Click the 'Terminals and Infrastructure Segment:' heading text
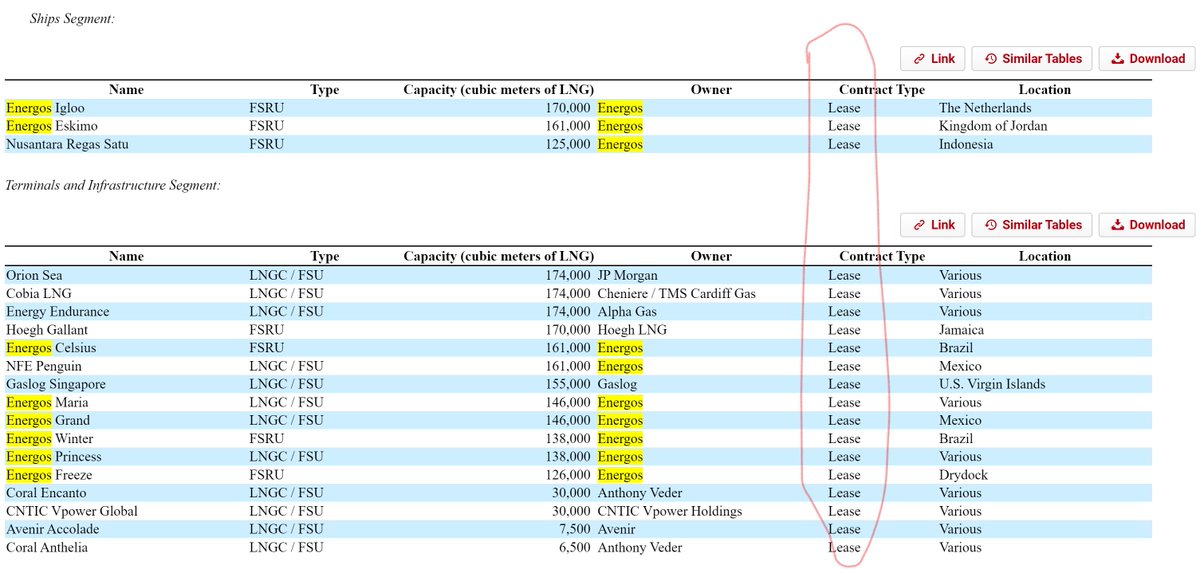 [x=113, y=185]
